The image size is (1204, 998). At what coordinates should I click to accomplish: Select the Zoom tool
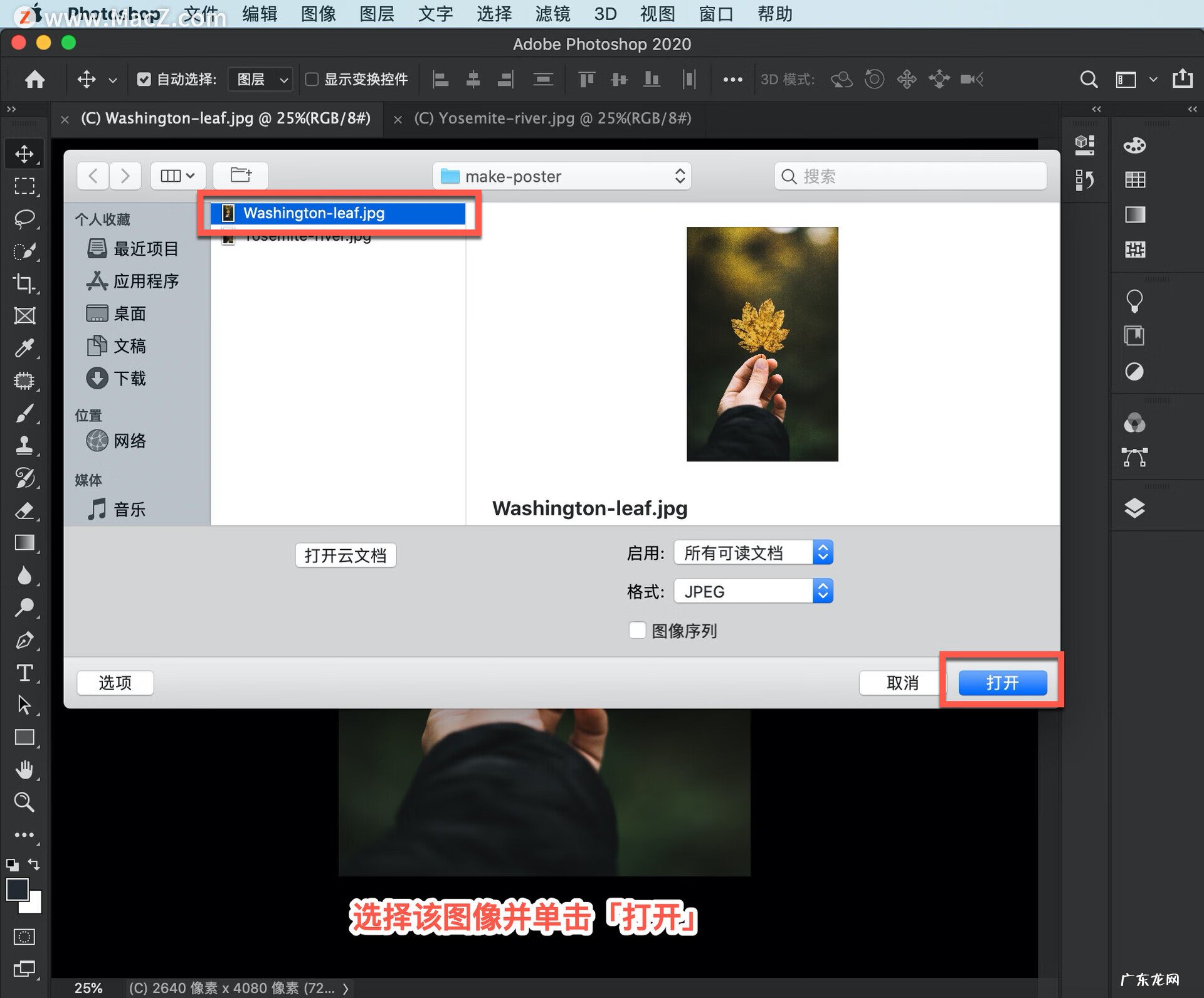(25, 802)
